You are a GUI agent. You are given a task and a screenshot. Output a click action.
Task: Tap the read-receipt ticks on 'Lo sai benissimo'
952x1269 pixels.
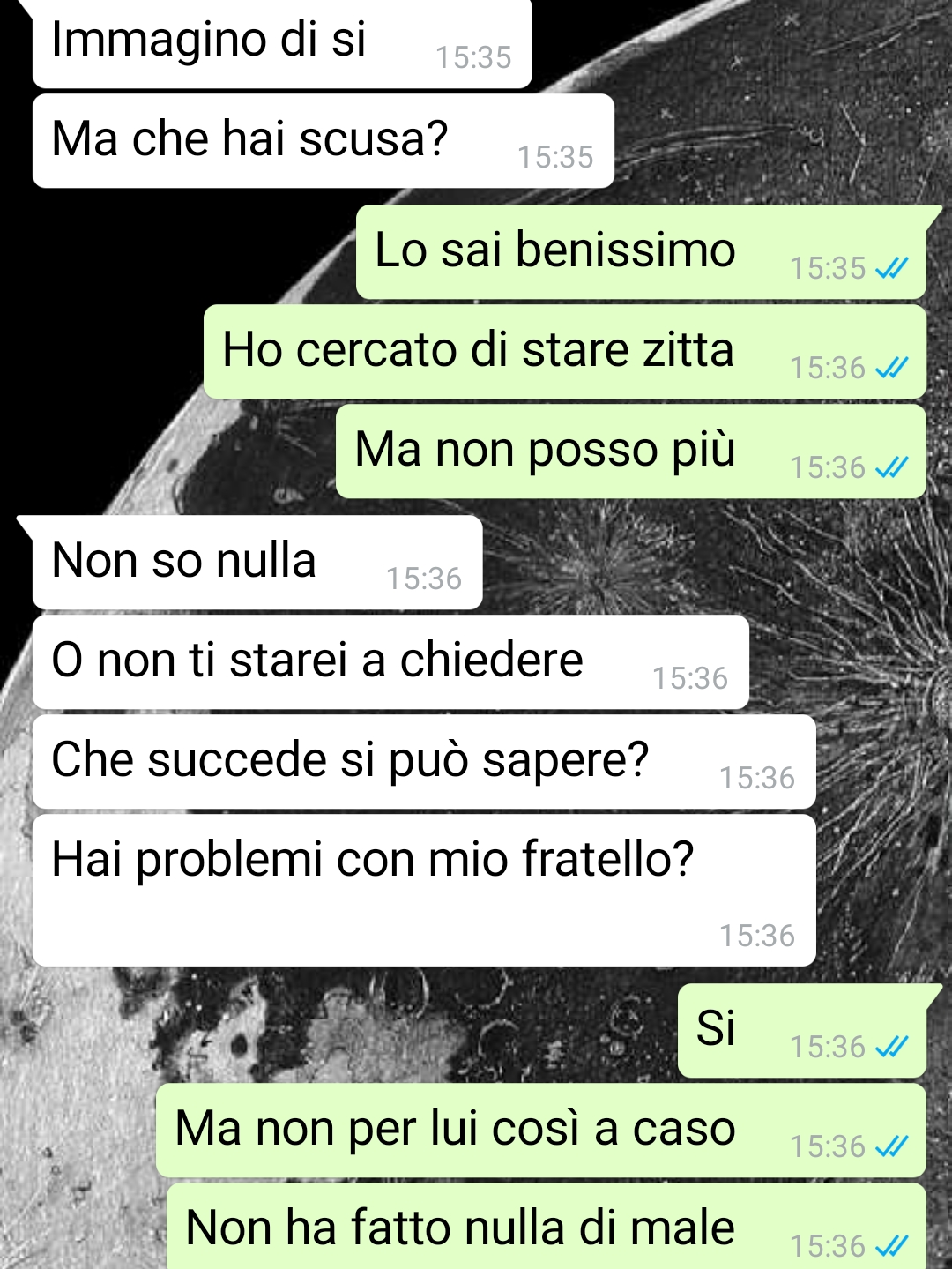[x=891, y=268]
